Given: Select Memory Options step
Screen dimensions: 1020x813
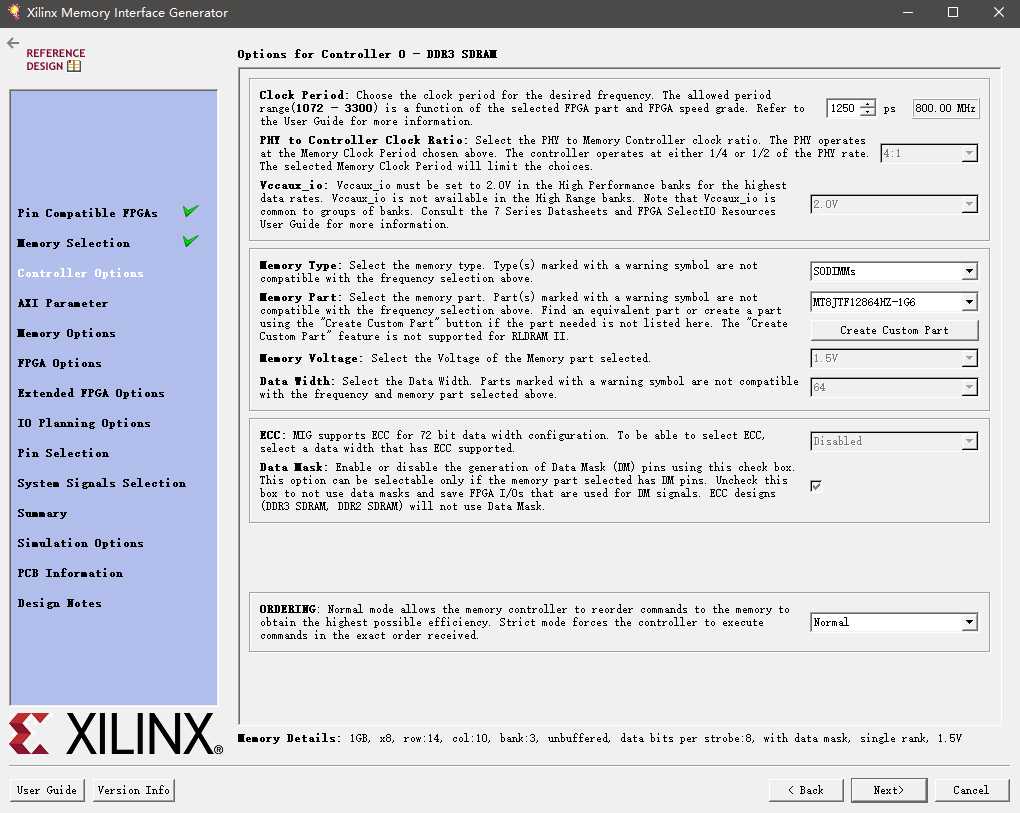Looking at the screenshot, I should coord(66,333).
